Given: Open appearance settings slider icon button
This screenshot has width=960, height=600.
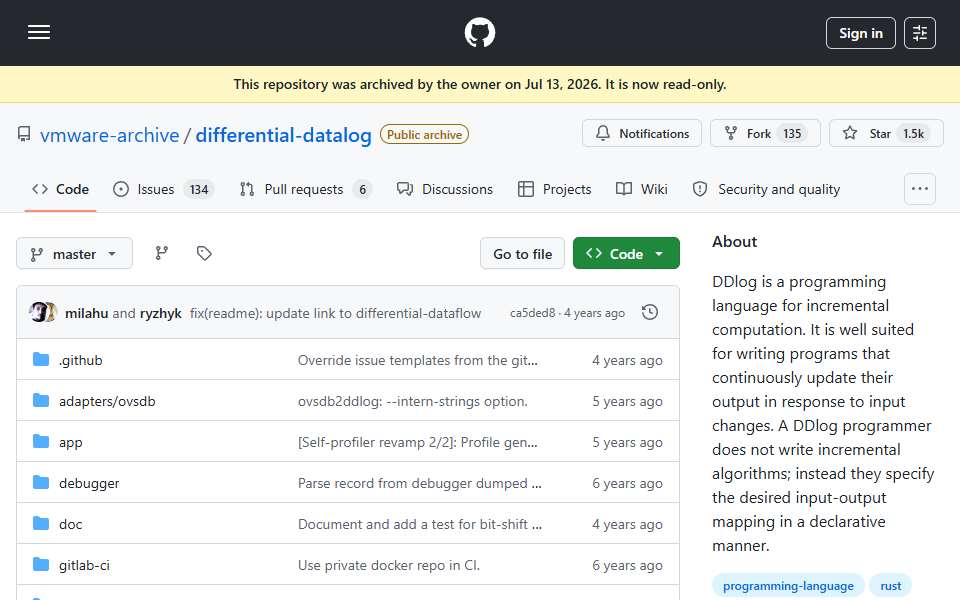Looking at the screenshot, I should [919, 33].
